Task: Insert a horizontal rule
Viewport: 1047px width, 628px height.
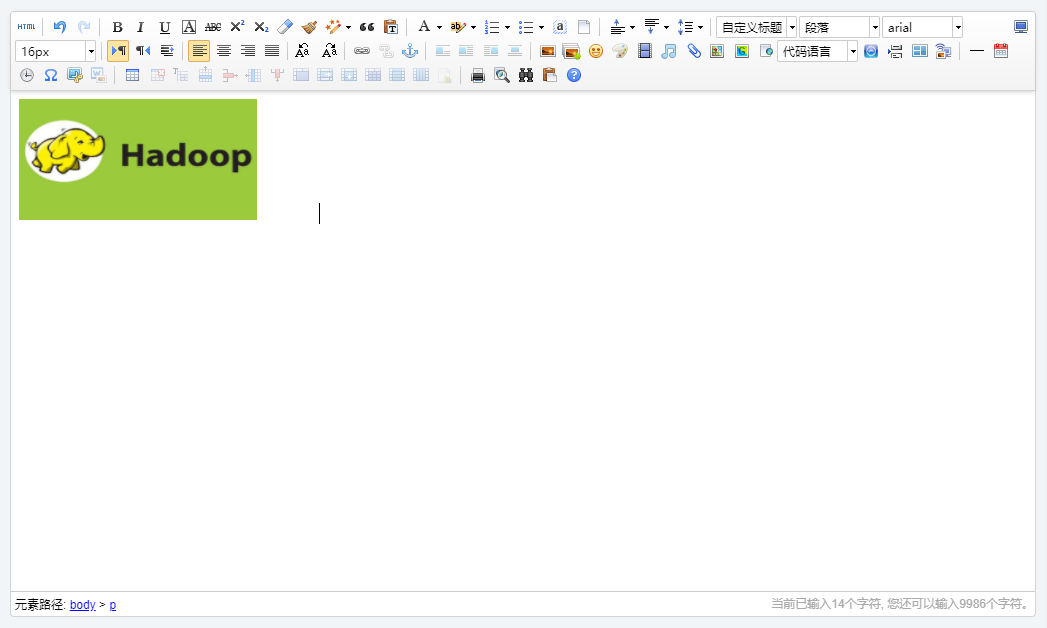Action: (977, 51)
